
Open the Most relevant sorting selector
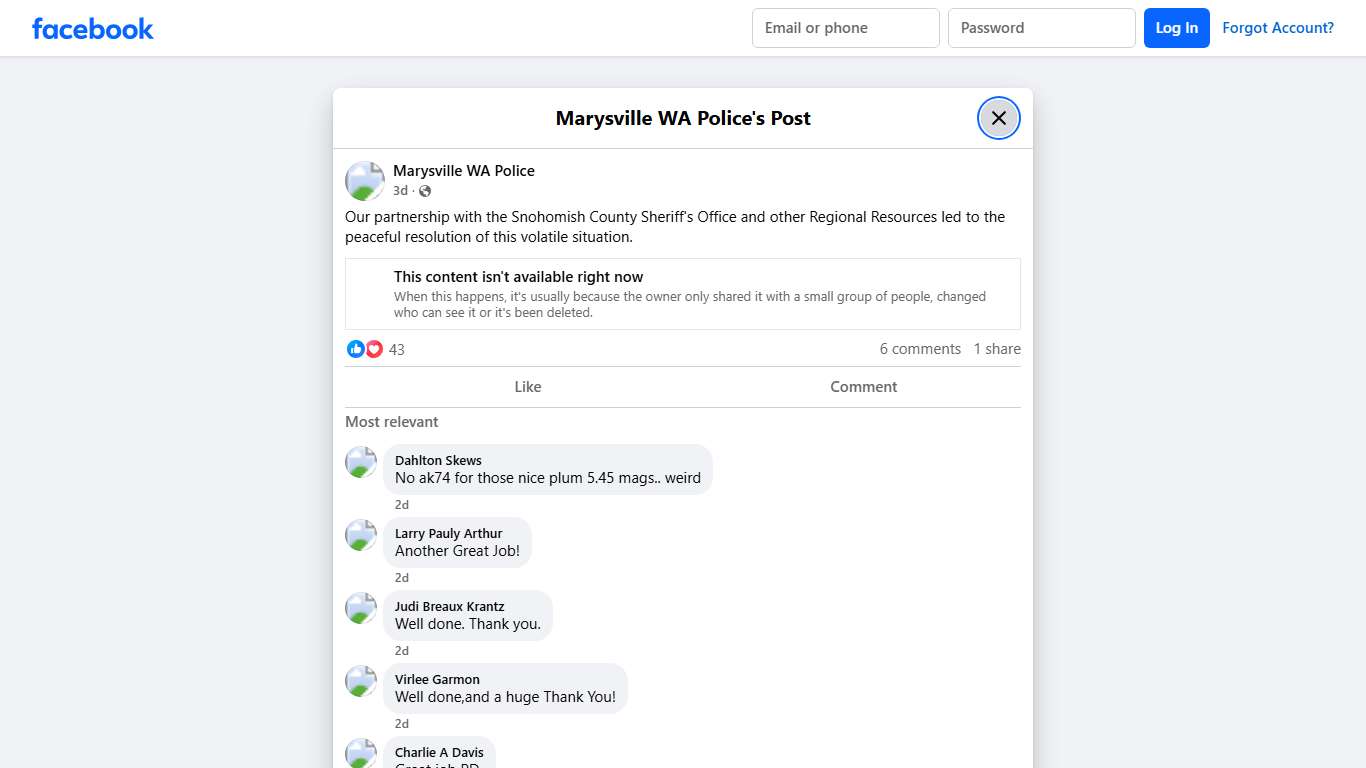pos(391,421)
